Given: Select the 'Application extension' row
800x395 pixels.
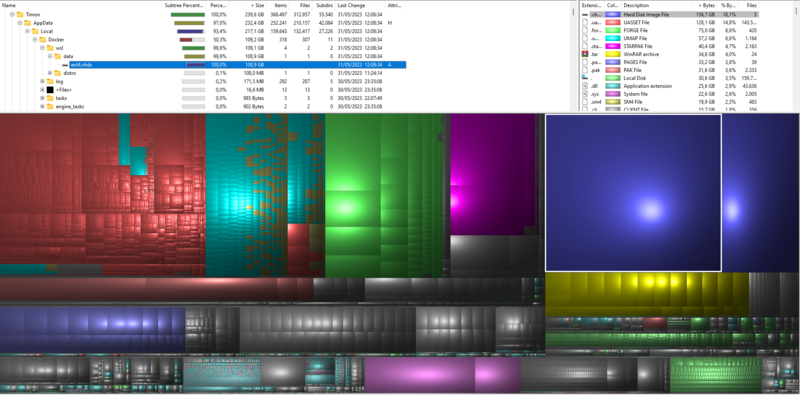Looking at the screenshot, I should point(670,86).
